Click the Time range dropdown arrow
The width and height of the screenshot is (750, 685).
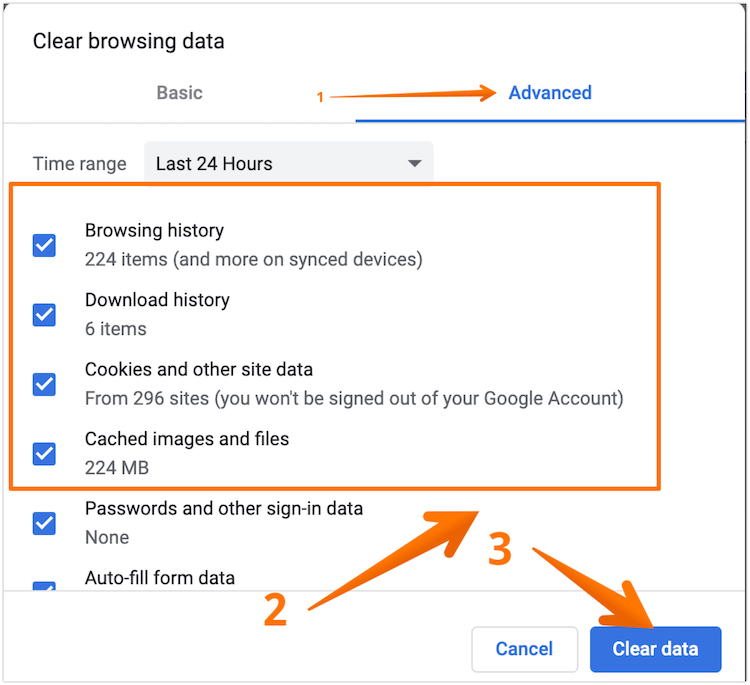[x=414, y=164]
